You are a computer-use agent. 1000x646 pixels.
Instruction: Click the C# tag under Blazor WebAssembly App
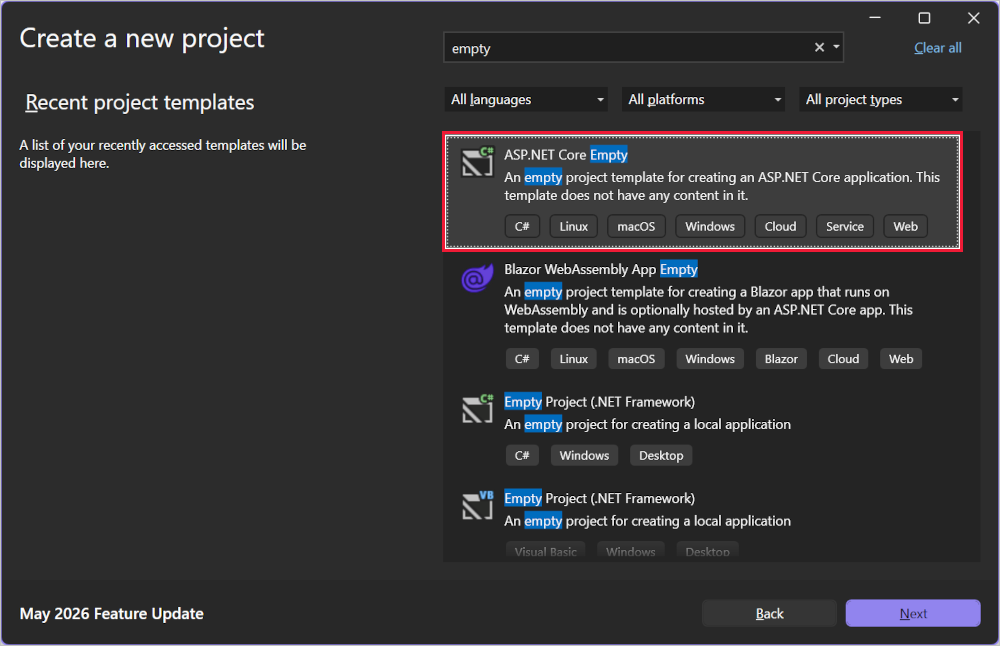tap(522, 359)
